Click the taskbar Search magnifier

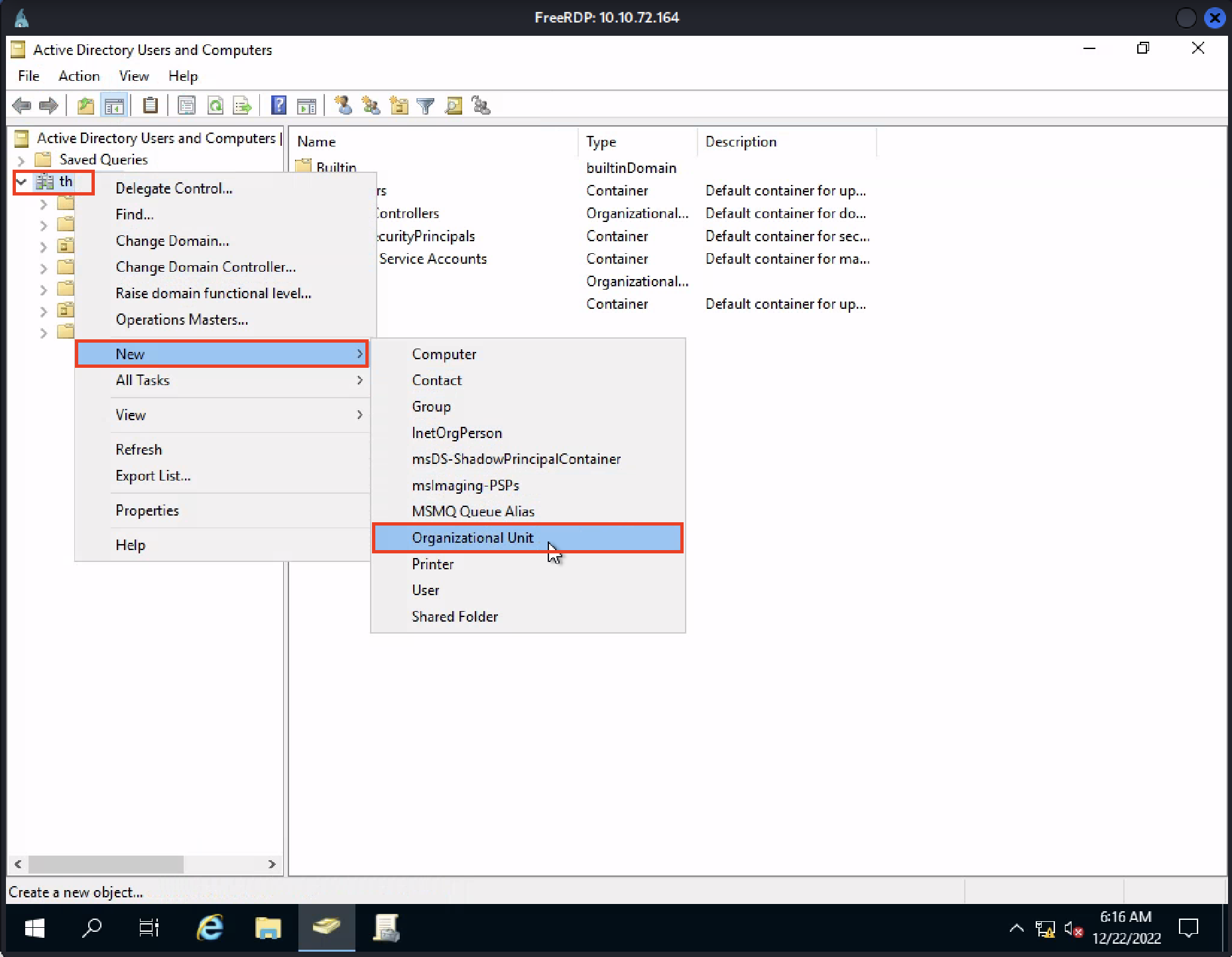coord(92,928)
